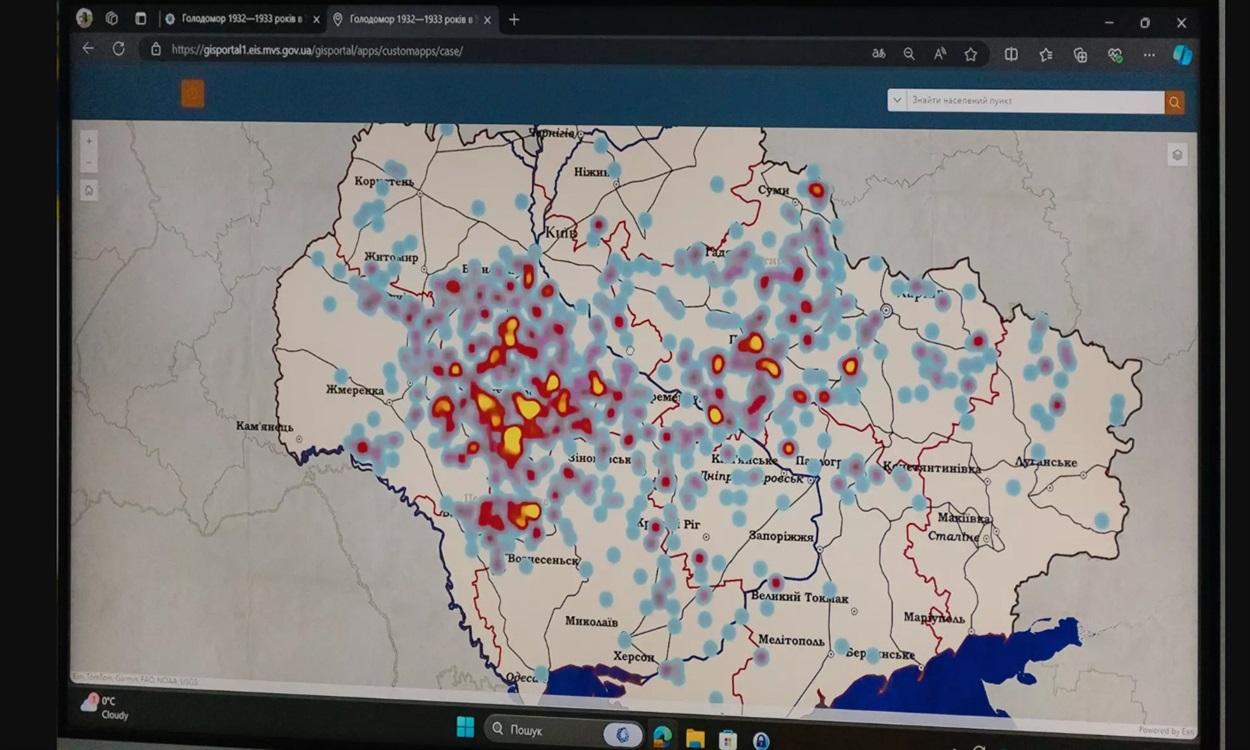The image size is (1250, 750).
Task: Open a new browser tab
Action: coord(514,20)
